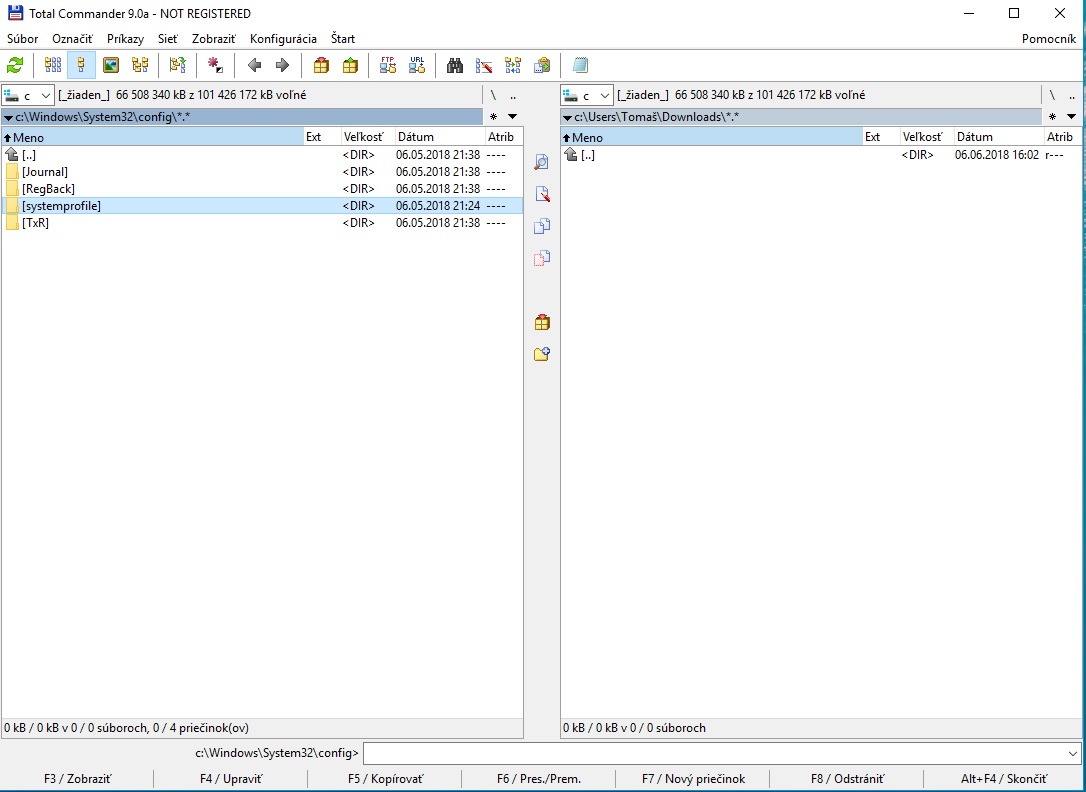The width and height of the screenshot is (1086, 792).
Task: Click Move files icon between panels
Action: tap(542, 258)
